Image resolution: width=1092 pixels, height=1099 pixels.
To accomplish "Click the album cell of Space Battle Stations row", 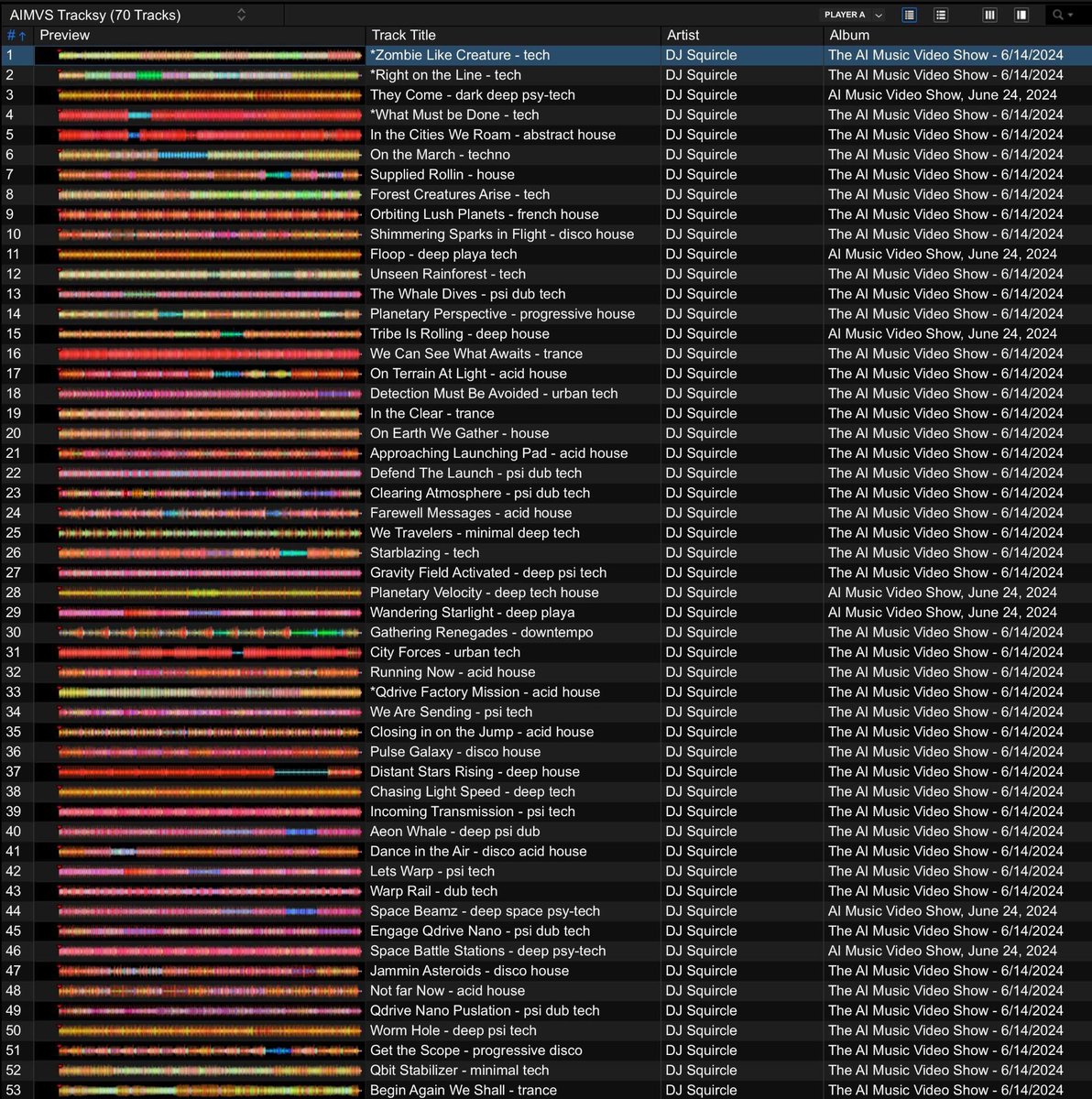I will (x=943, y=952).
